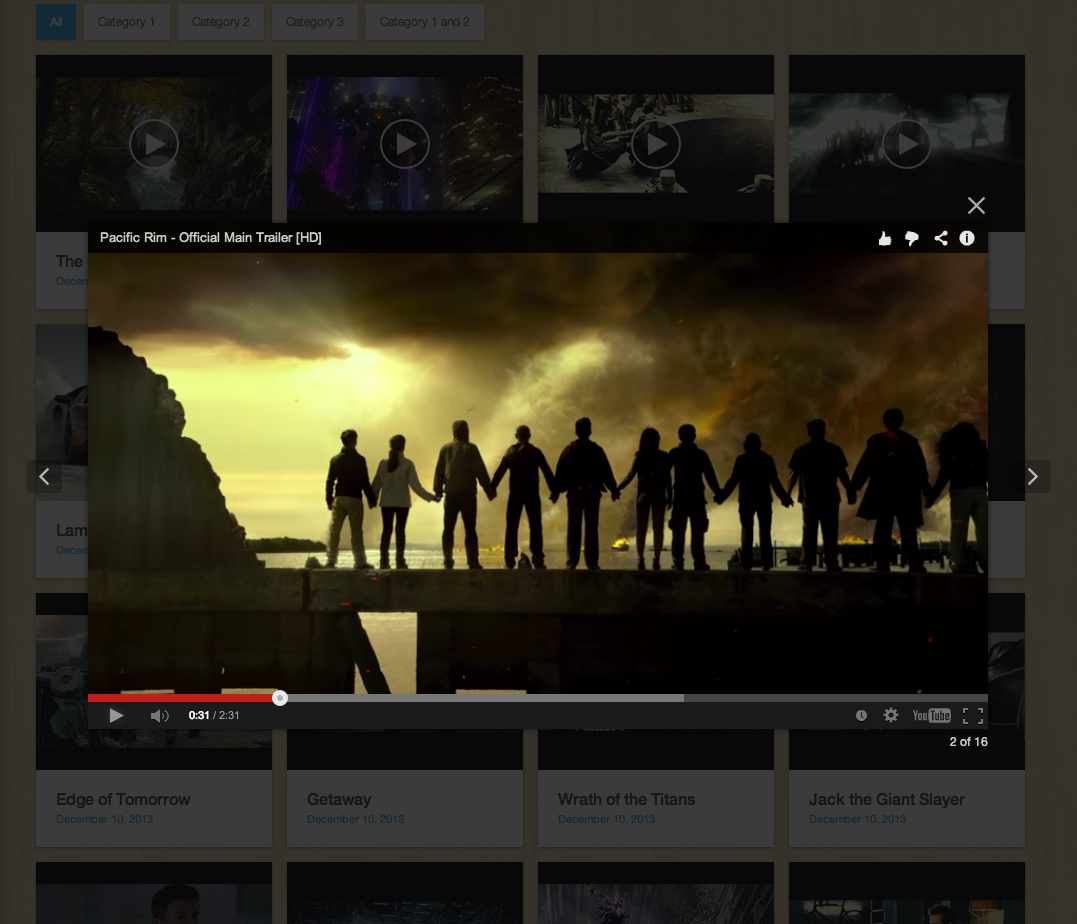The image size is (1077, 924).
Task: Click the YouTube logo in the player
Action: pyautogui.click(x=930, y=715)
